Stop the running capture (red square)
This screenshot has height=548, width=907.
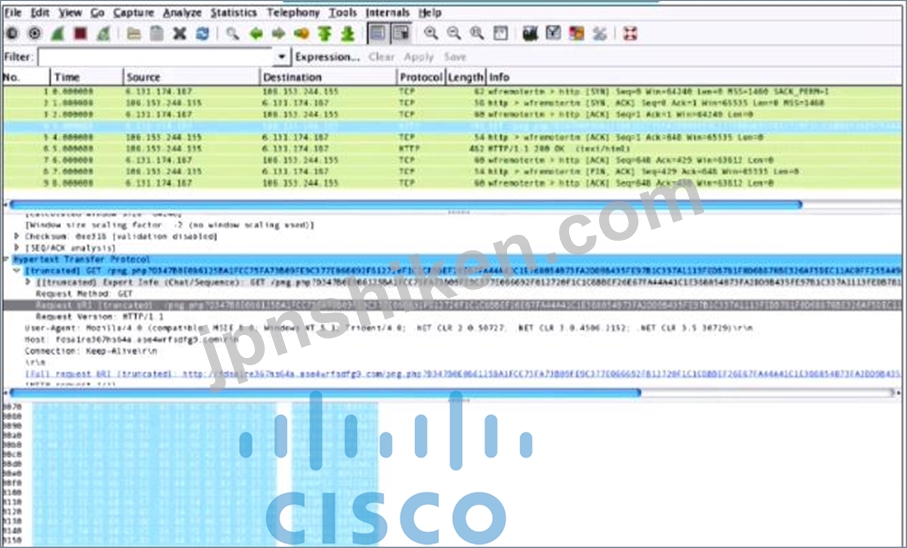[x=80, y=34]
